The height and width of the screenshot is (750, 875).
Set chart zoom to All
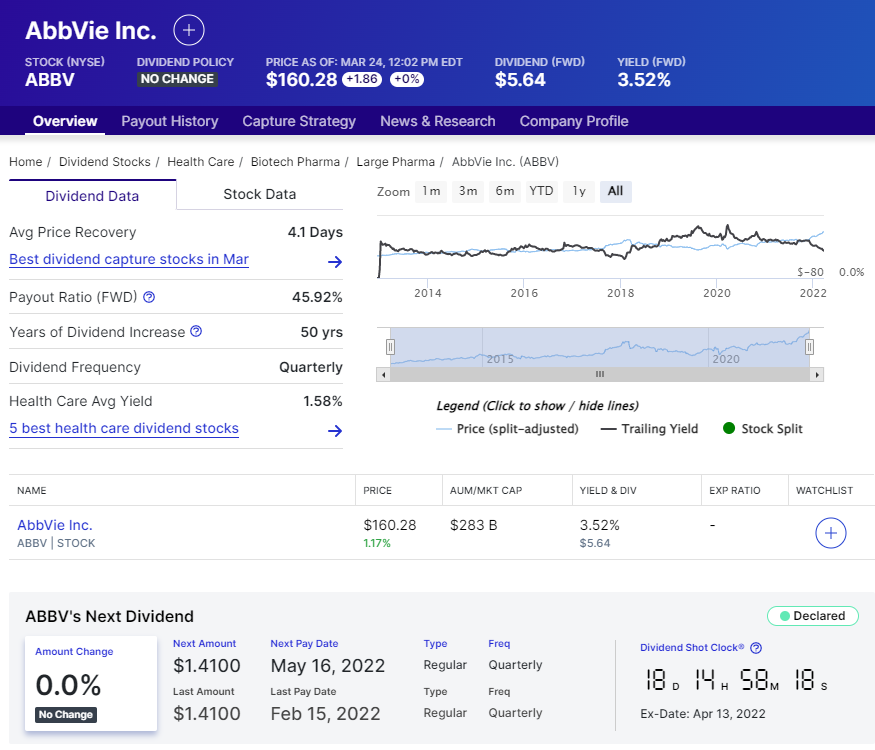click(616, 191)
